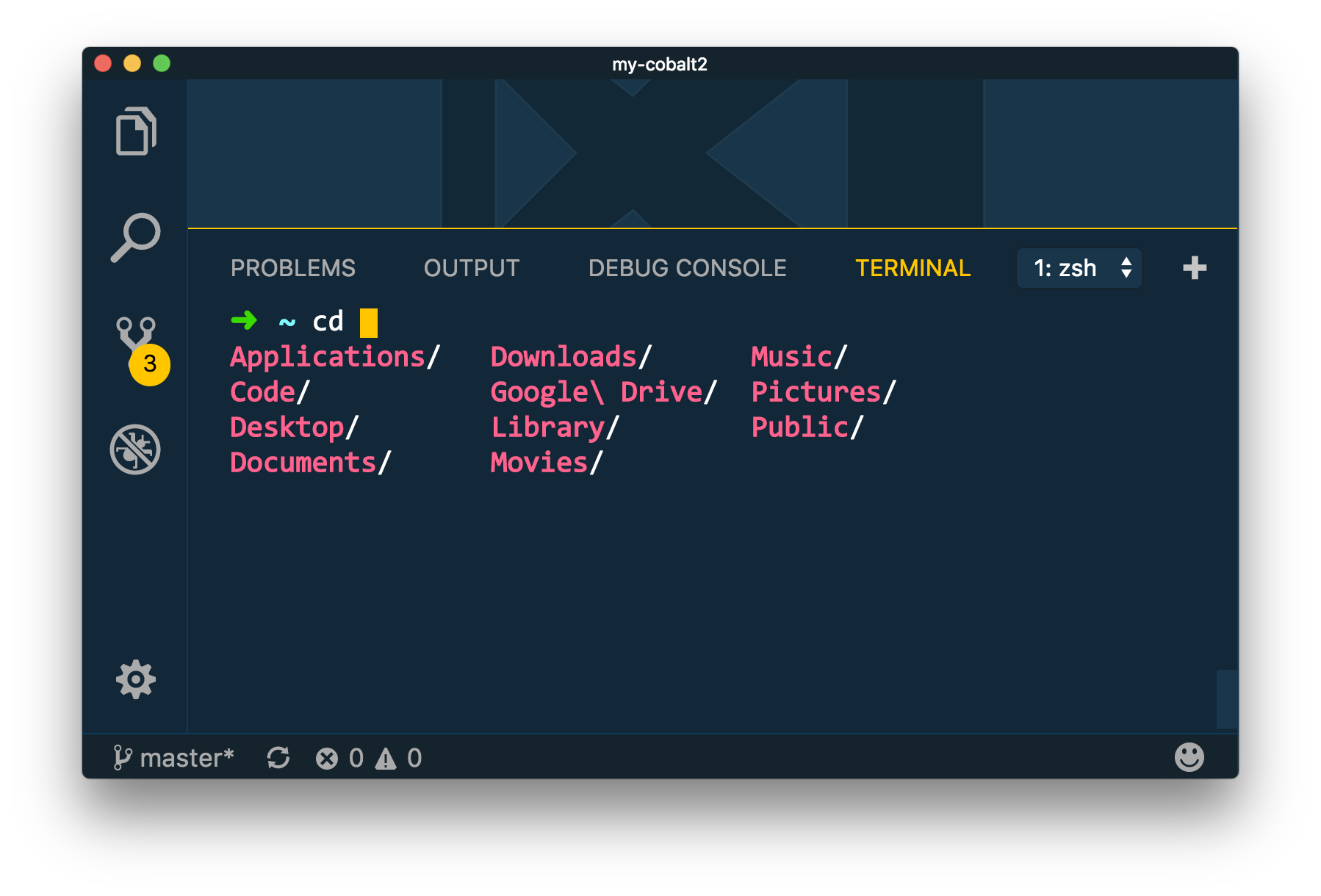
Task: Click the branch sync icon in status bar
Action: tap(279, 757)
